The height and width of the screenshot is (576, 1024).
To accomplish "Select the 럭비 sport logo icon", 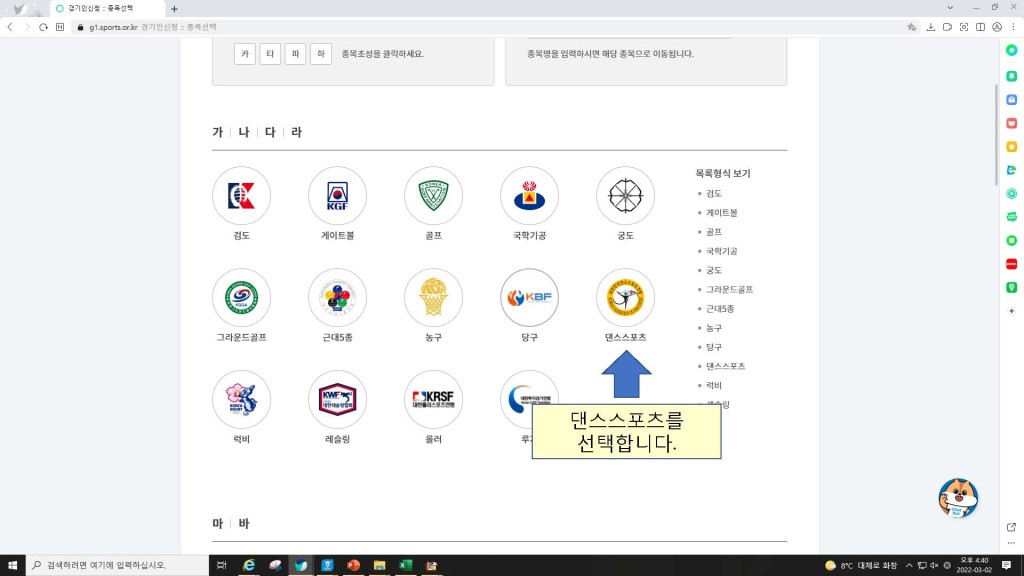I will (x=241, y=400).
